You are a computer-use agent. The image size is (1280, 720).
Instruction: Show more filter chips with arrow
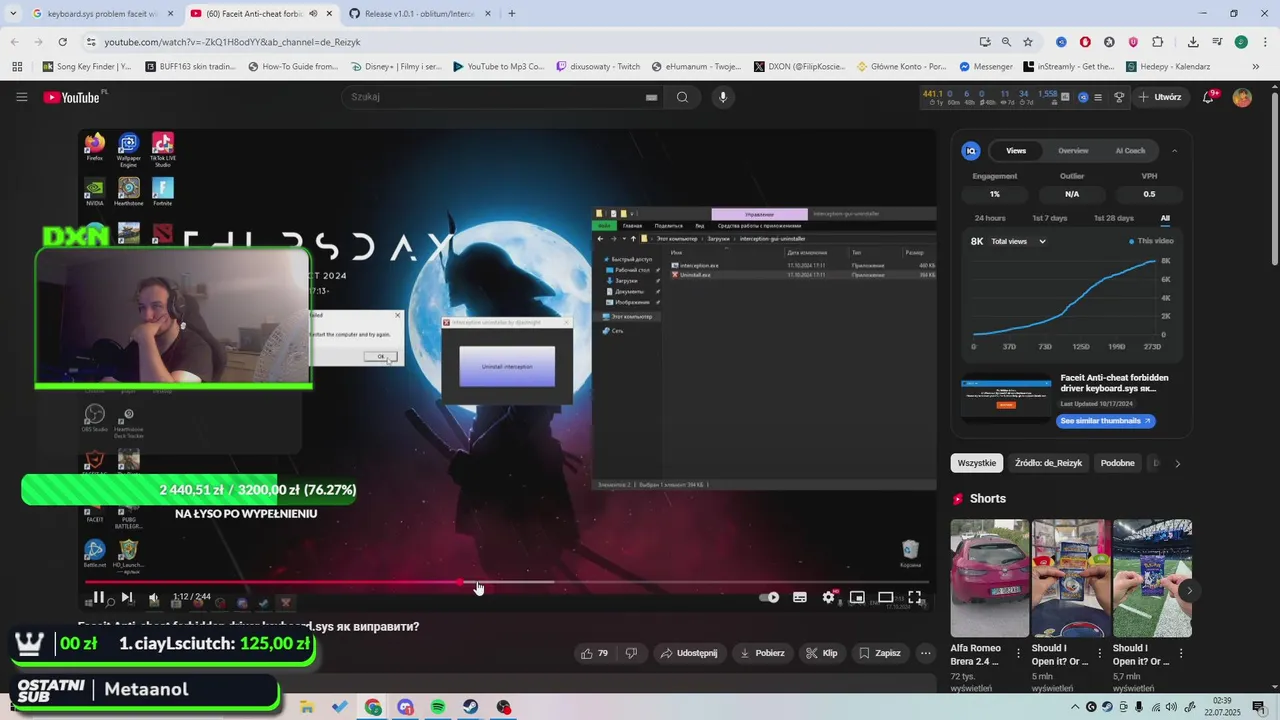1177,463
